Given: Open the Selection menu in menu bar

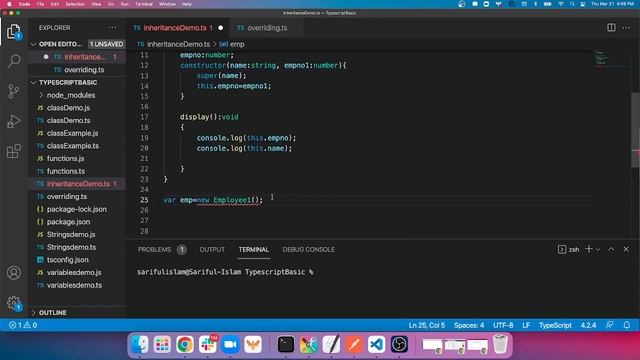Looking at the screenshot, I should point(75,4).
